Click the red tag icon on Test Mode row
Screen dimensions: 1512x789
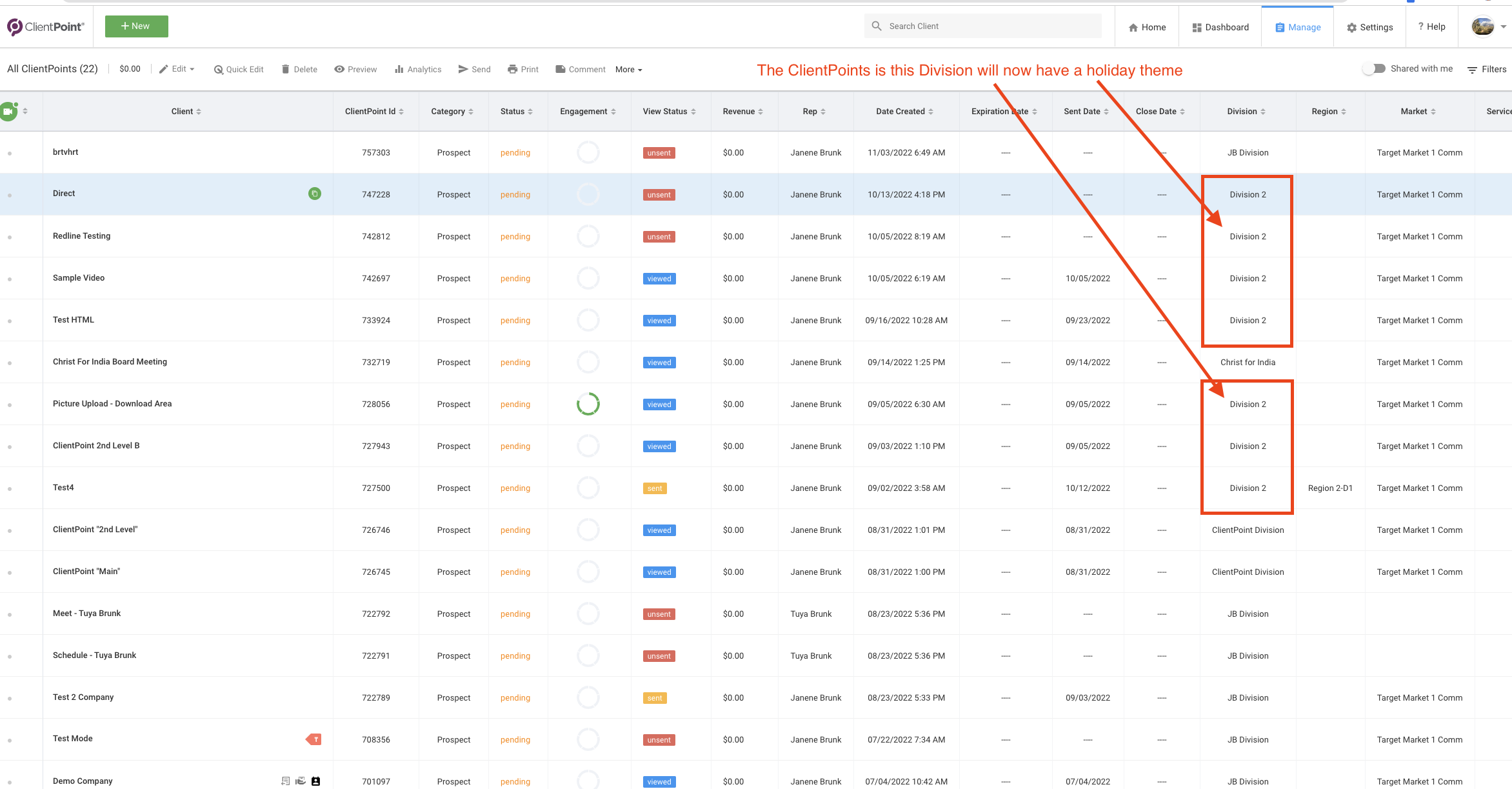(x=313, y=739)
